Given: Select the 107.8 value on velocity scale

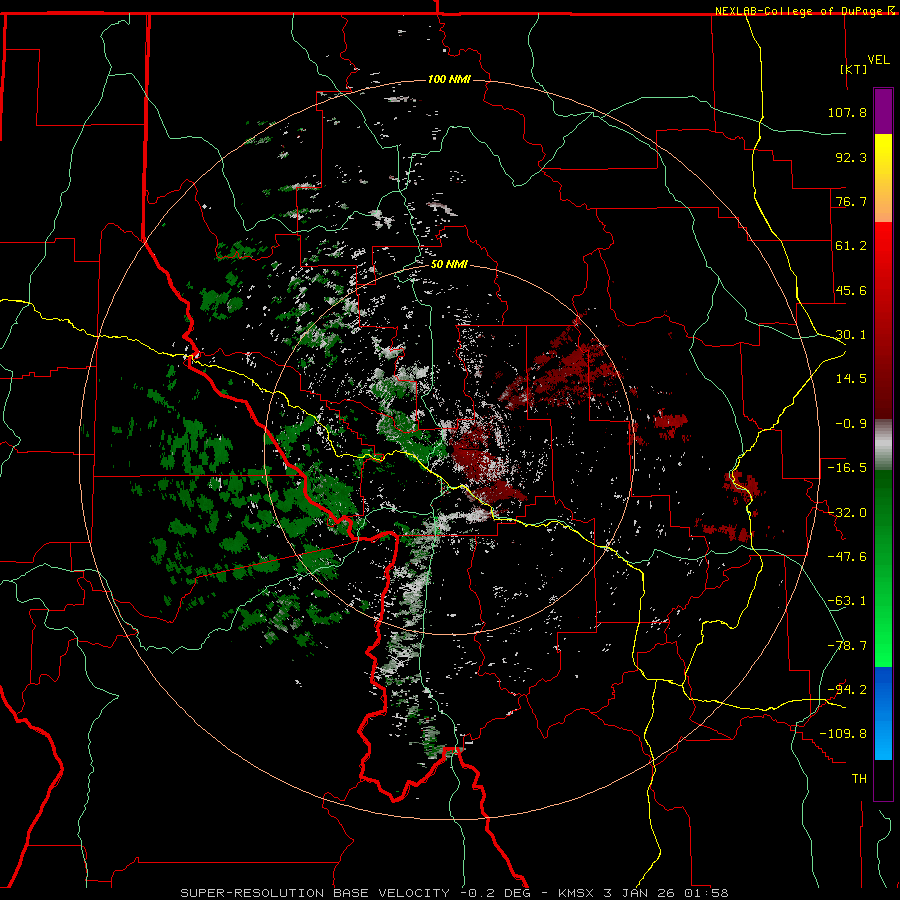Looking at the screenshot, I should [847, 112].
